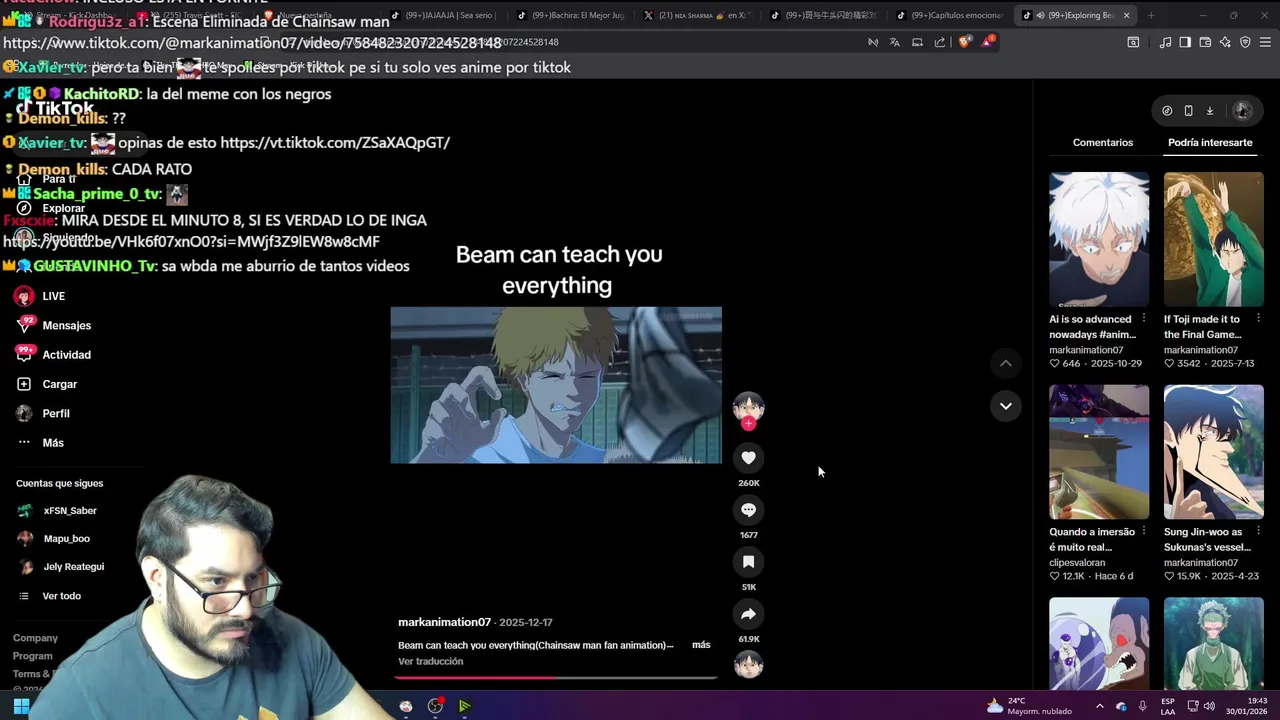Open the Brave VPN shield icon
The image size is (1280, 720).
(x=1245, y=42)
